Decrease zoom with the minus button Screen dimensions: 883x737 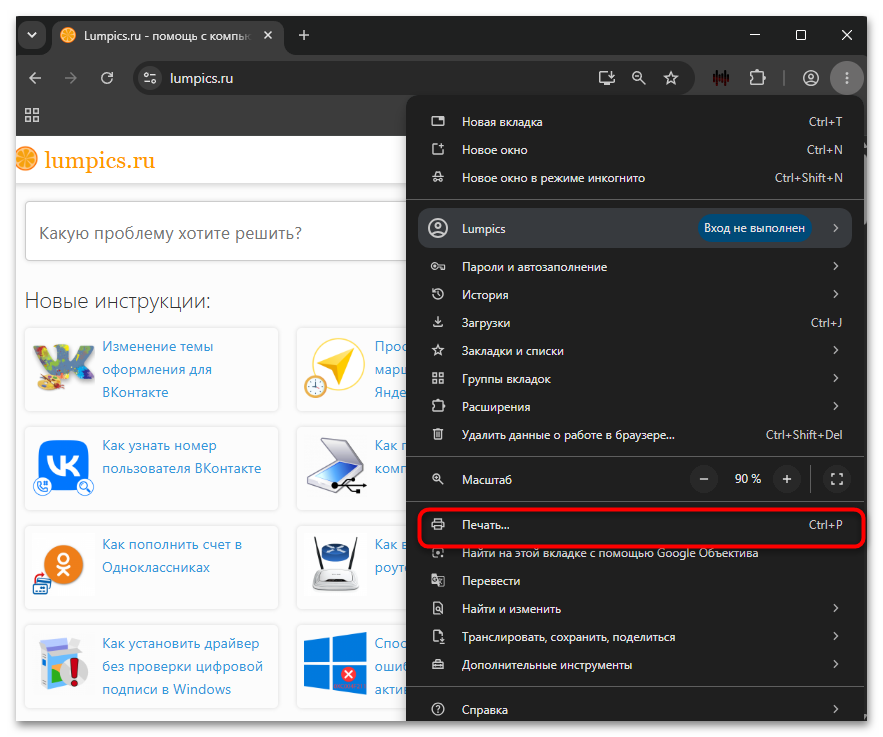(x=704, y=479)
